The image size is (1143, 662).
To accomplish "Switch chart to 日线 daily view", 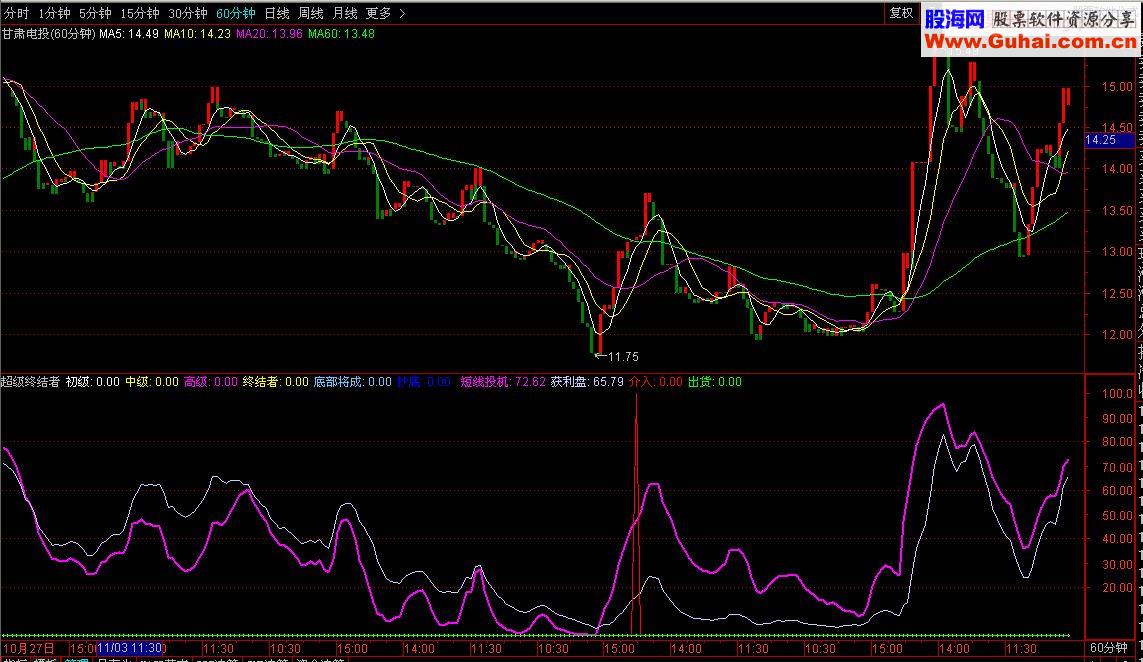I will click(277, 13).
